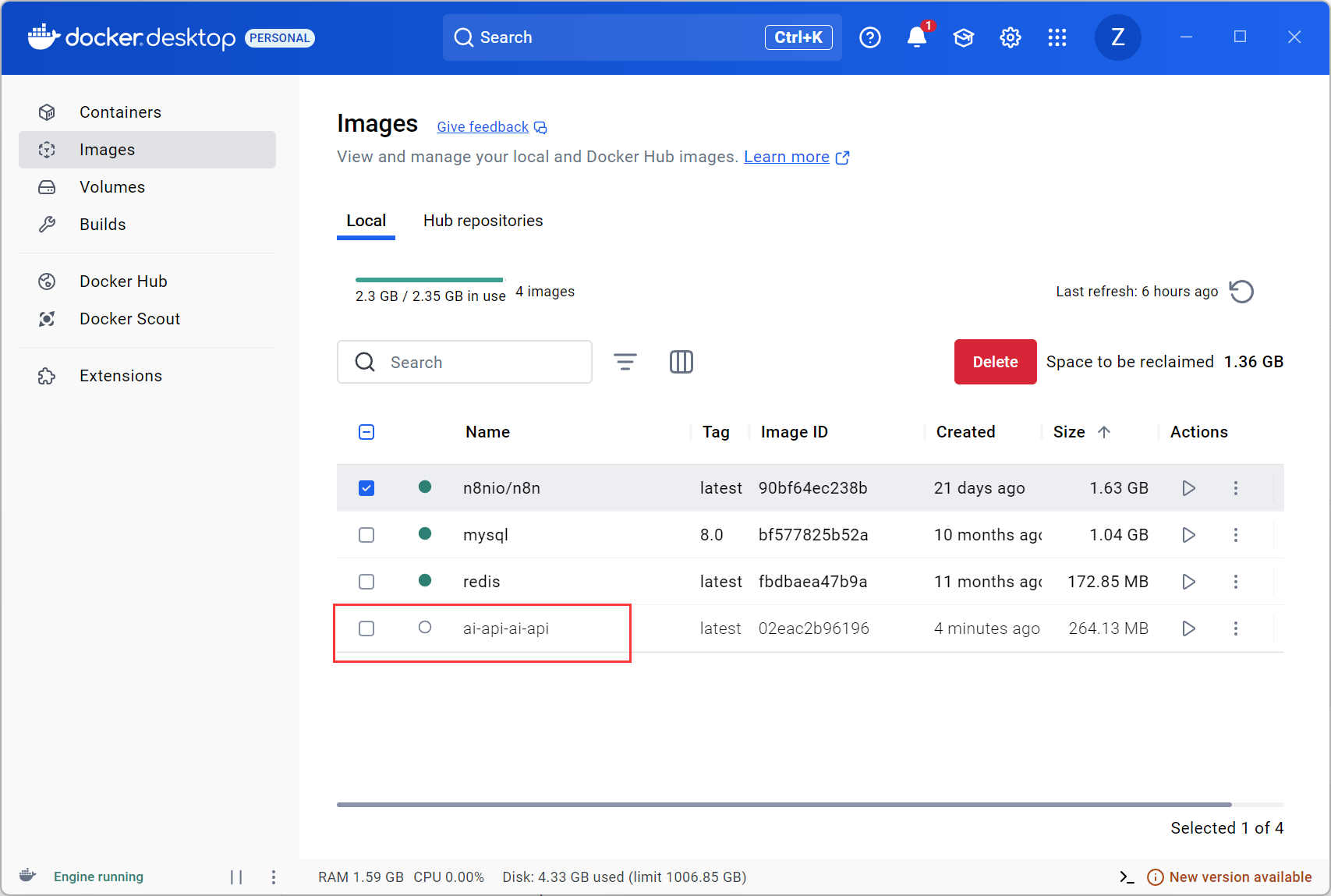Open Images in the sidebar
The width and height of the screenshot is (1331, 896).
pos(147,150)
